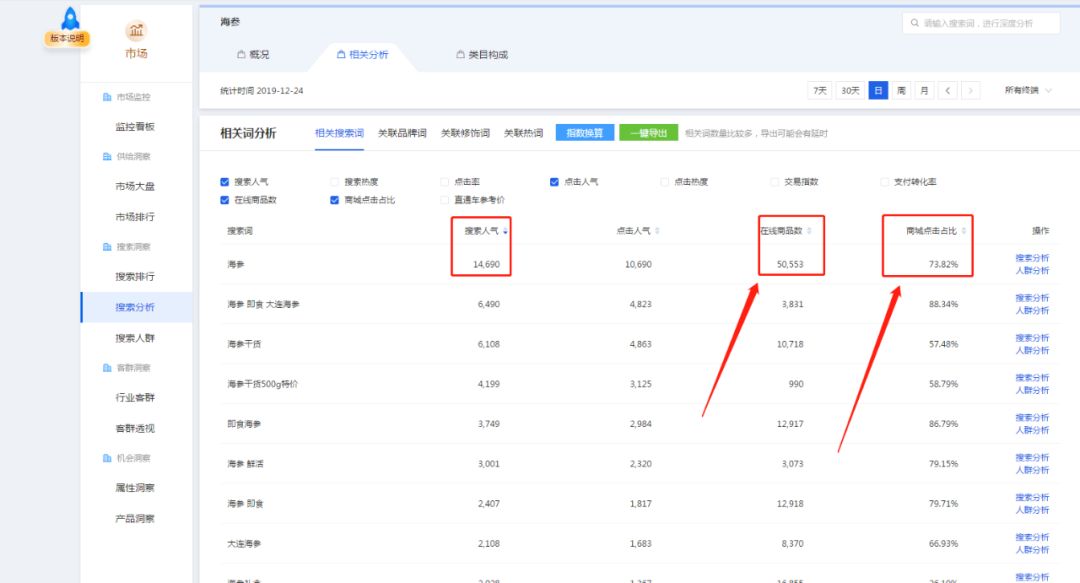Switch to the 概况 tab

tap(253, 54)
